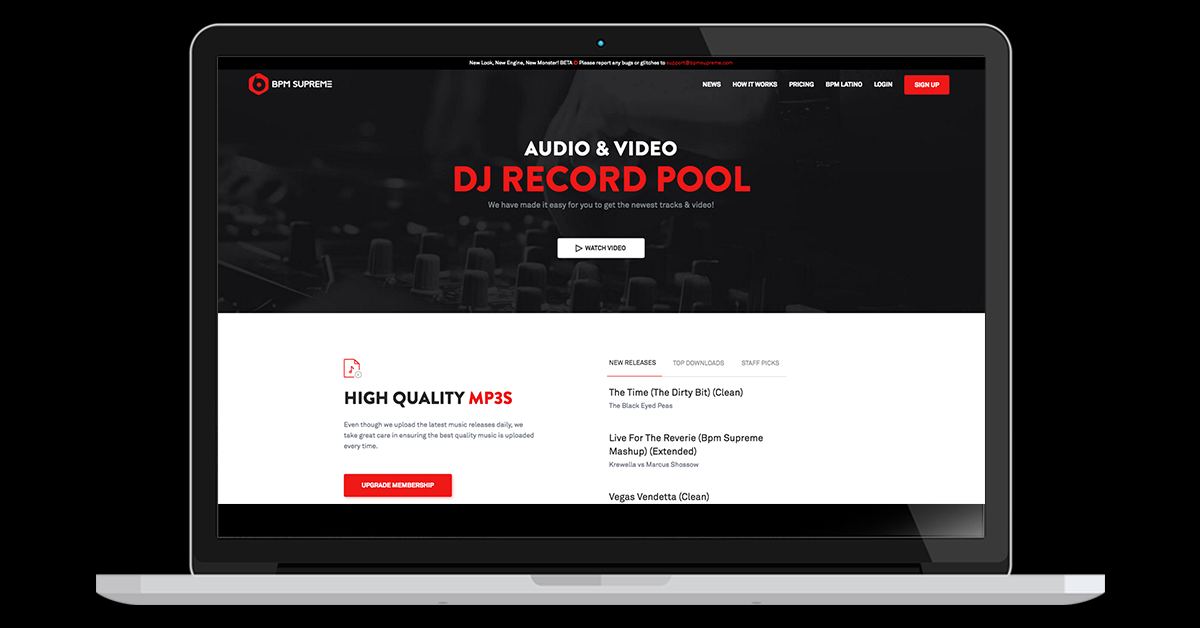The image size is (1200, 628).
Task: Click artist The Black Eyed Peas
Action: point(640,406)
